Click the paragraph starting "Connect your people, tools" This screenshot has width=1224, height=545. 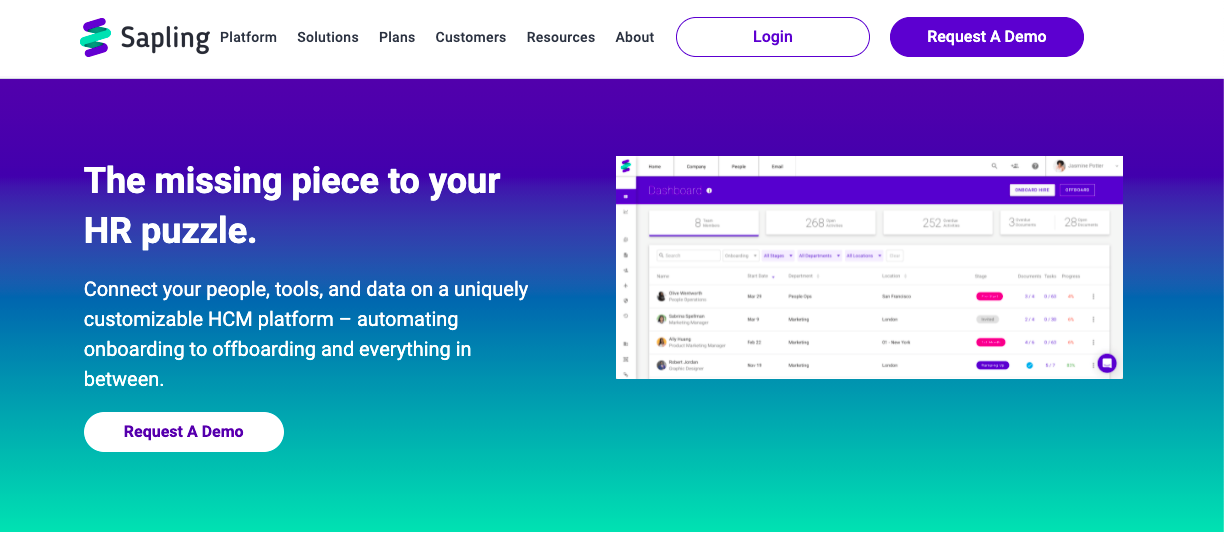pyautogui.click(x=306, y=334)
